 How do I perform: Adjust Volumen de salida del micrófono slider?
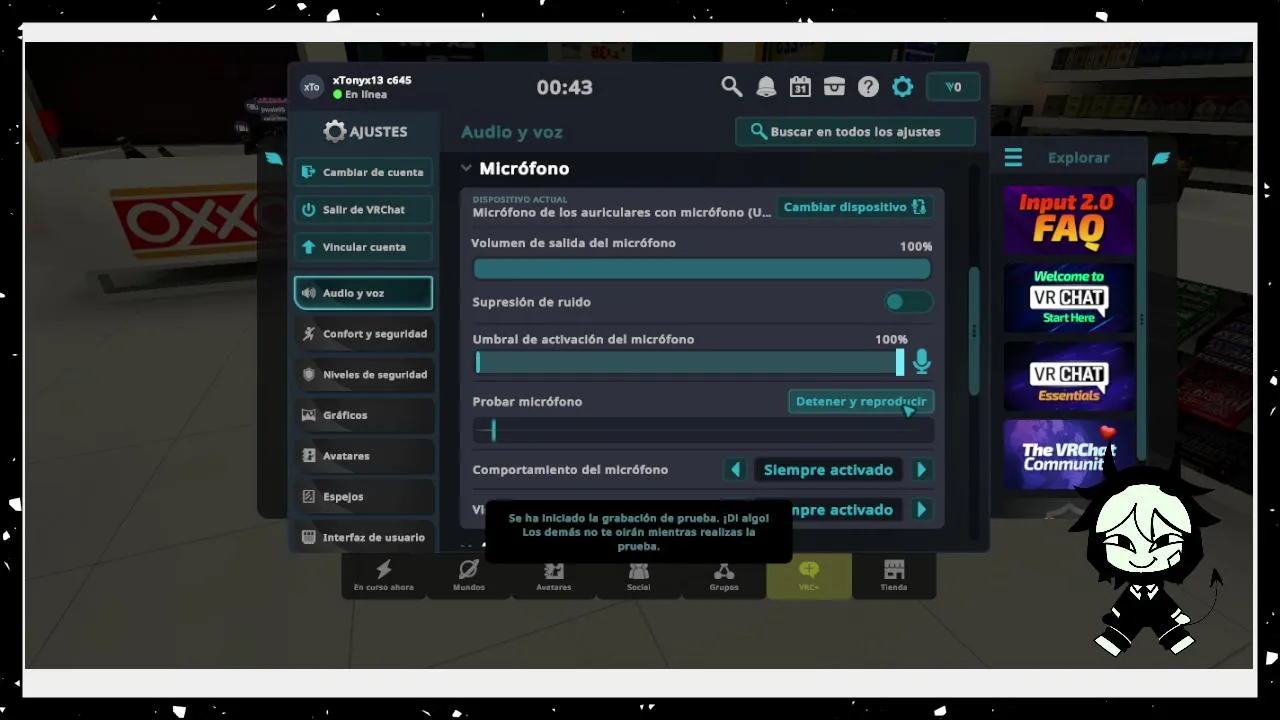(702, 269)
